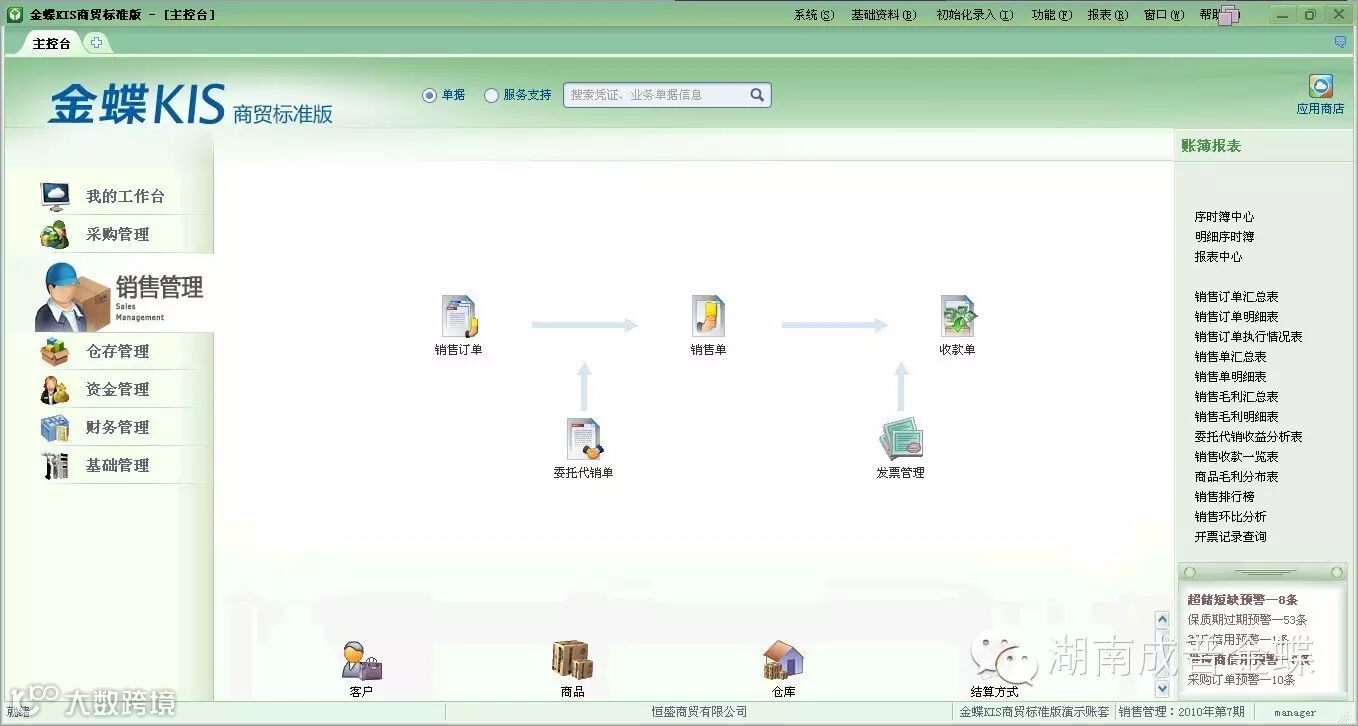Click 恒盛商贸有限公司 in the status bar

tap(699, 712)
